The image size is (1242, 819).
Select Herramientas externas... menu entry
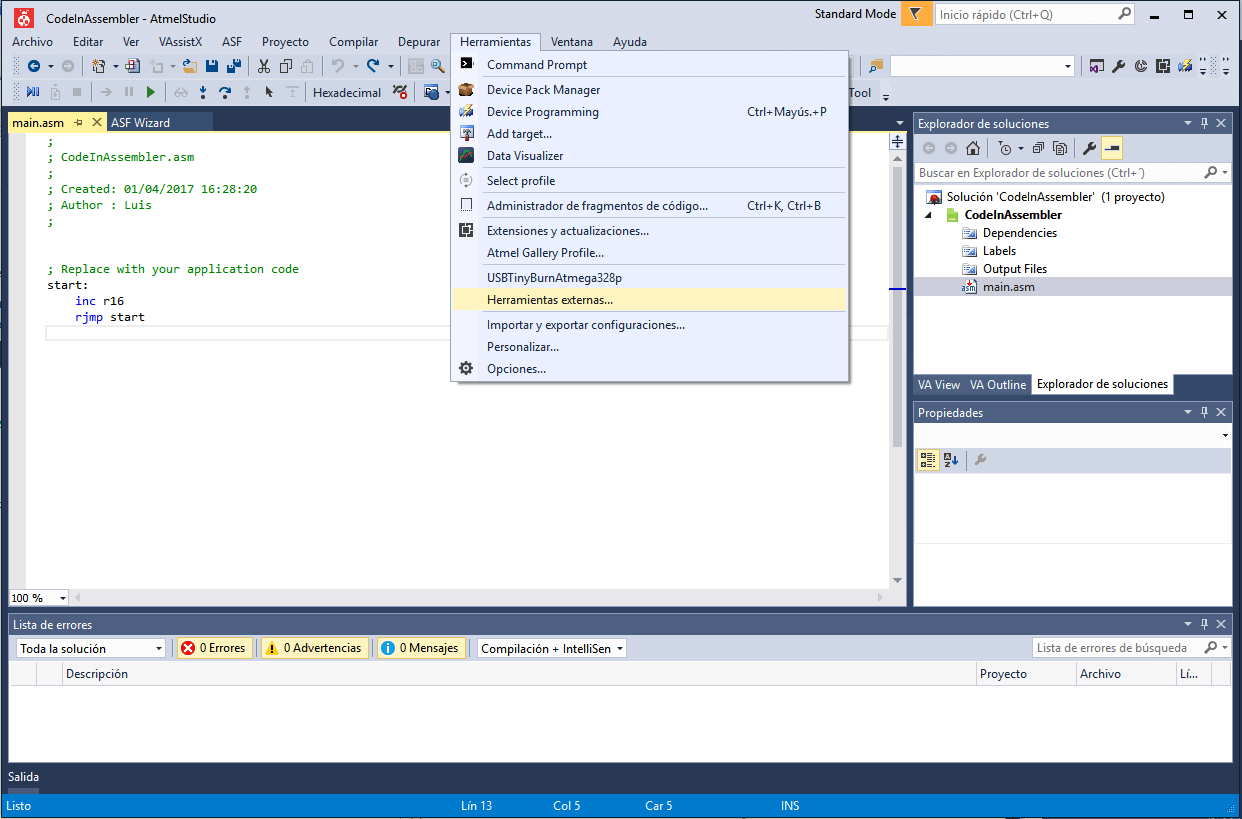pyautogui.click(x=649, y=299)
